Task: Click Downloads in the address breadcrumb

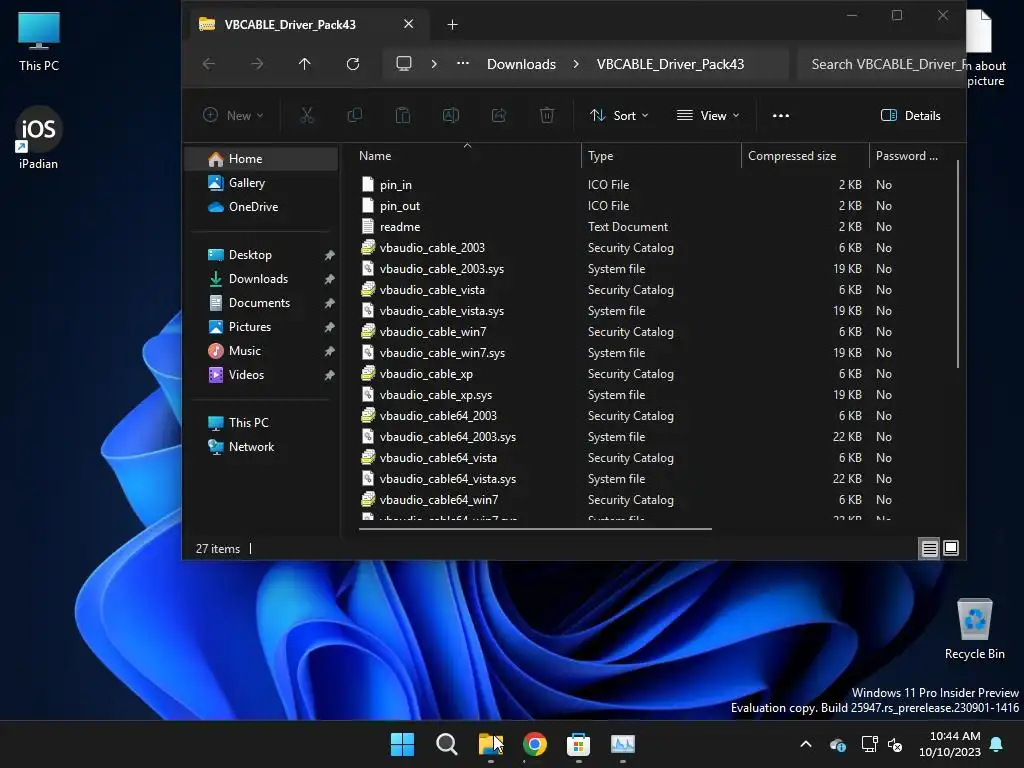Action: point(521,64)
